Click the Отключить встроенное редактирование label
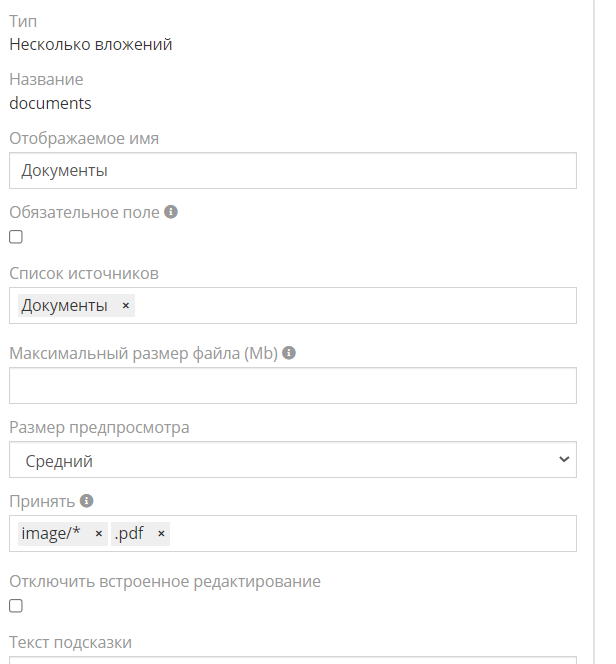This screenshot has height=664, width=616. click(165, 581)
